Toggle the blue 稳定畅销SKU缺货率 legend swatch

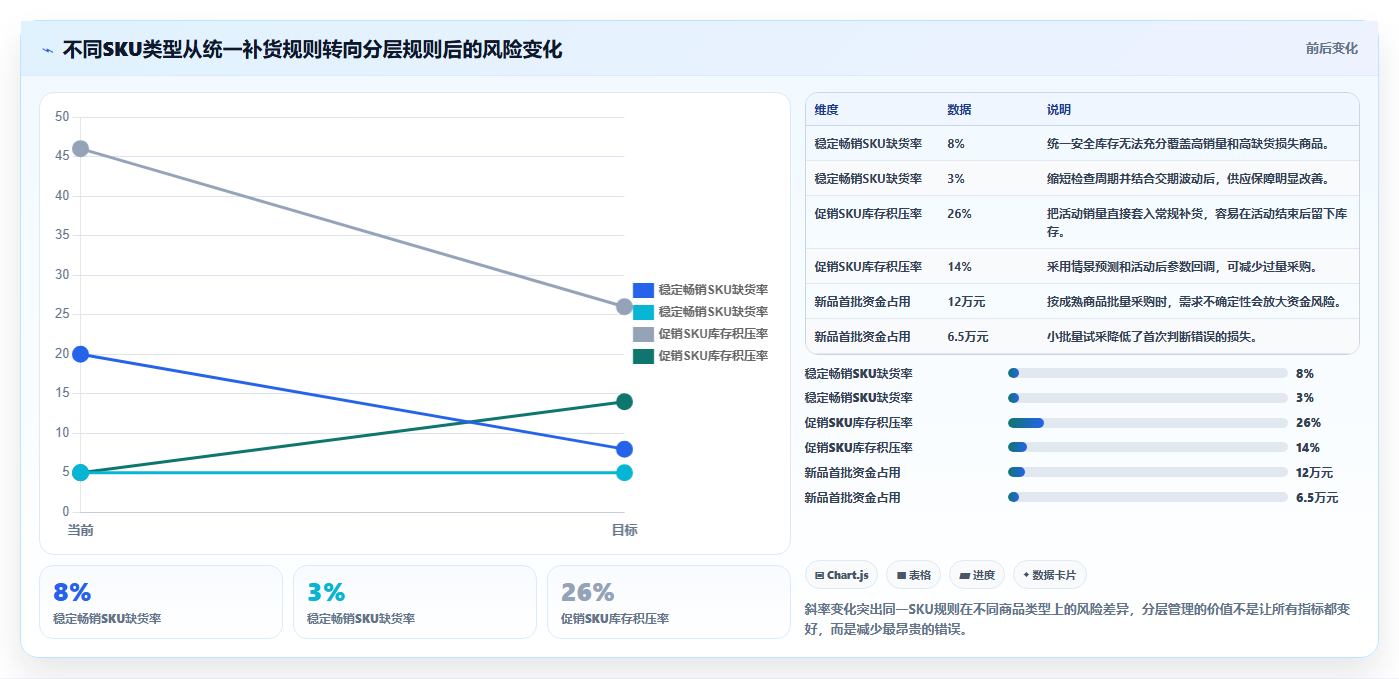(643, 290)
